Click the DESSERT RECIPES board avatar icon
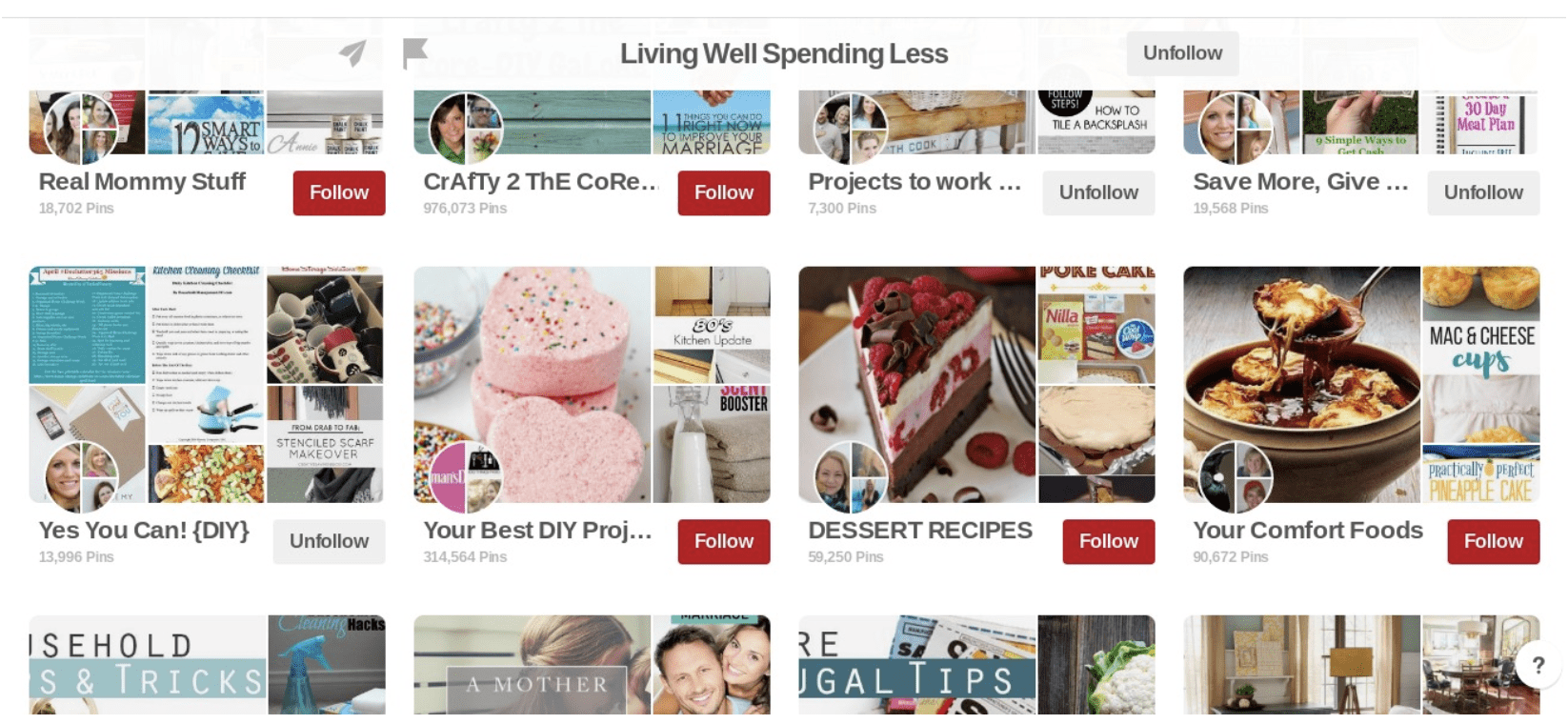The height and width of the screenshot is (724, 1568). (x=851, y=477)
